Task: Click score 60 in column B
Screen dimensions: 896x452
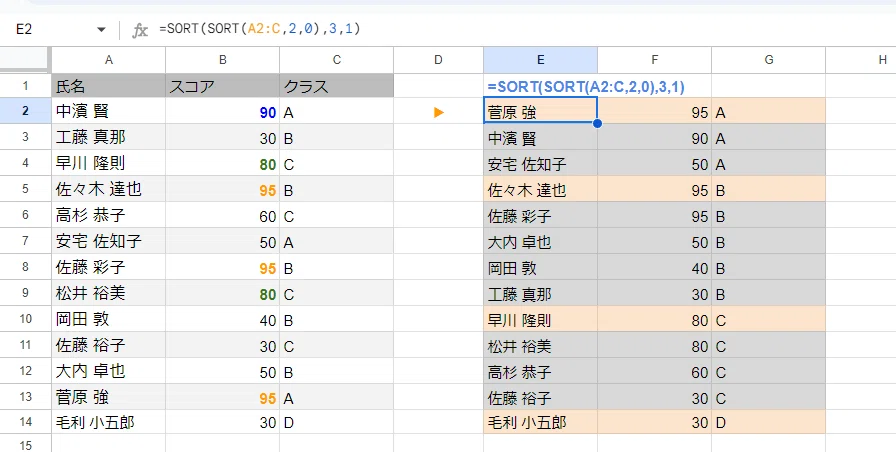Action: 267,217
